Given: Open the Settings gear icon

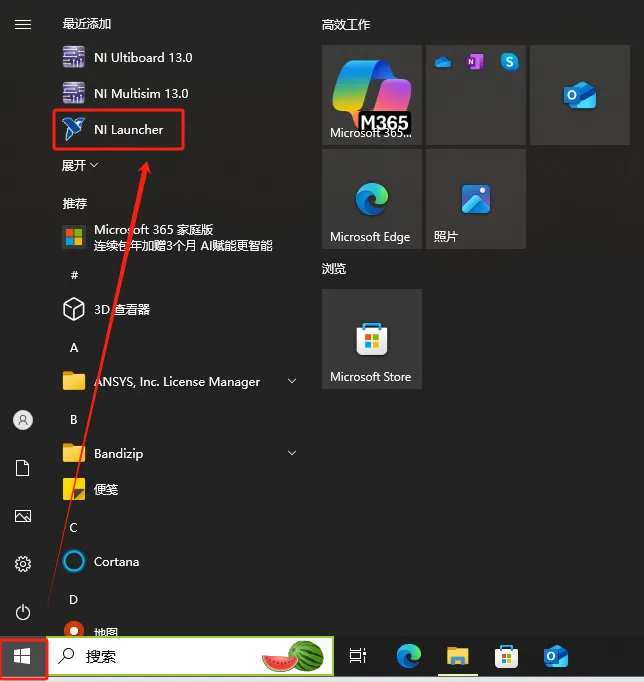Looking at the screenshot, I should click(x=23, y=564).
